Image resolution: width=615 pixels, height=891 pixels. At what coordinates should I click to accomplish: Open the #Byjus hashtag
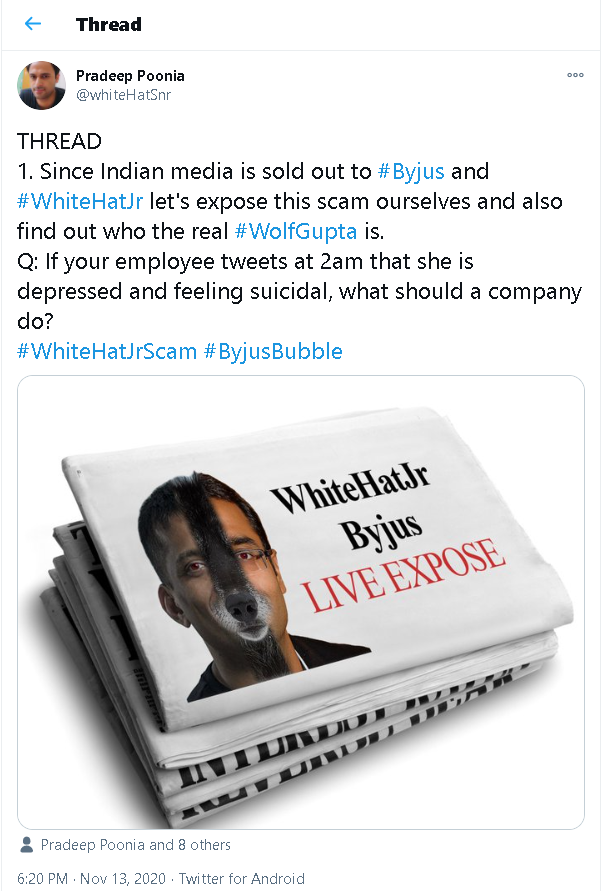point(411,171)
